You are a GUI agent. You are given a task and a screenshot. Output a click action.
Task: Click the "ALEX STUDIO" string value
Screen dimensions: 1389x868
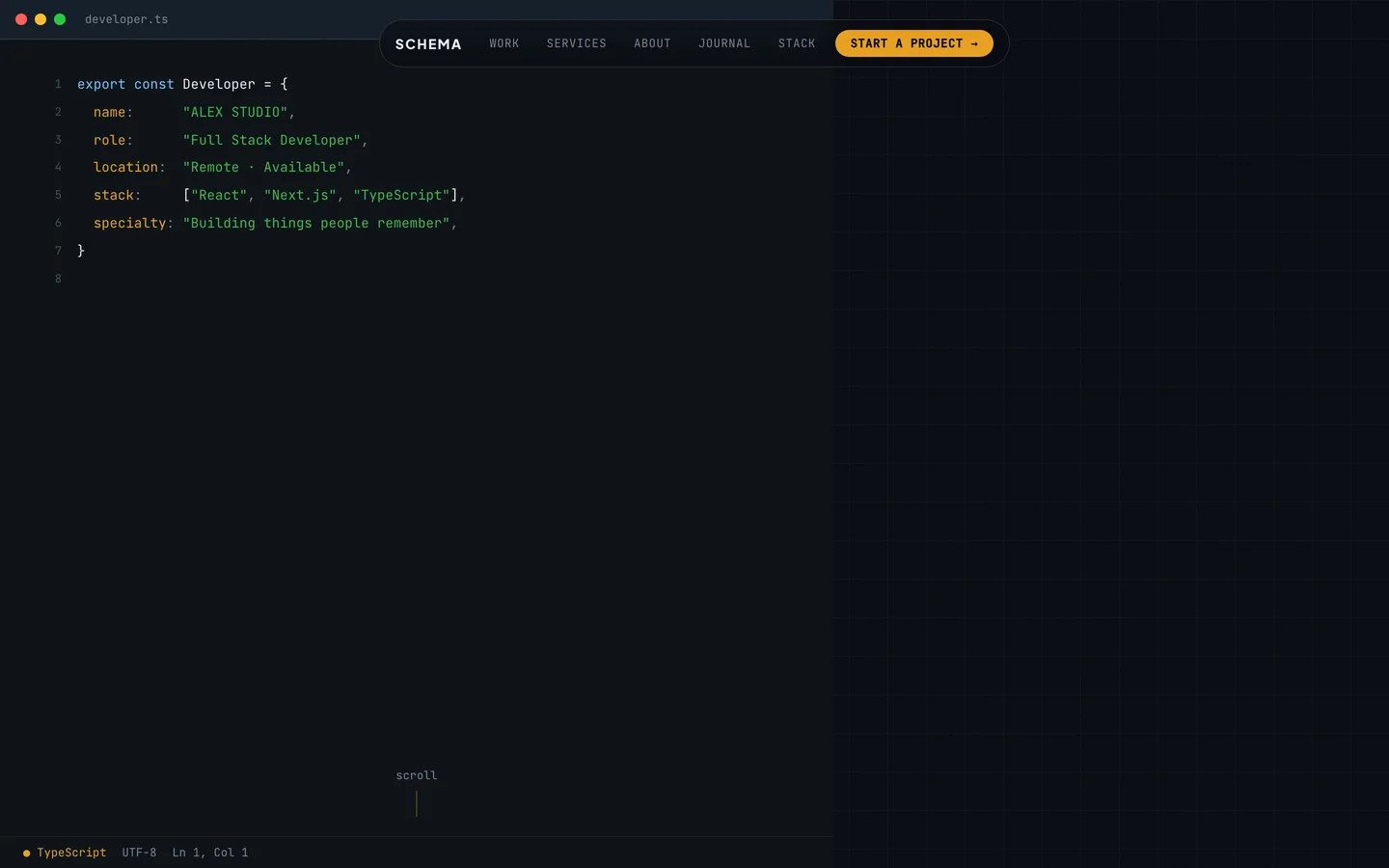point(235,112)
